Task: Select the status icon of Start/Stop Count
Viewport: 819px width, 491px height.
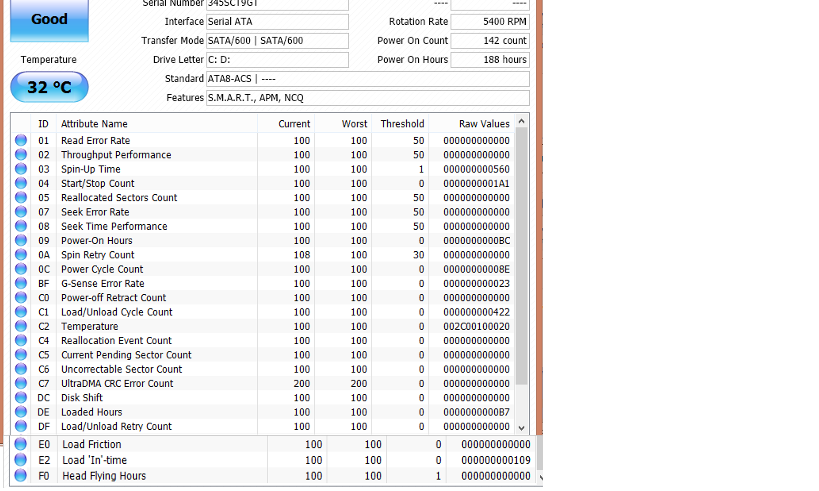Action: pyautogui.click(x=21, y=183)
